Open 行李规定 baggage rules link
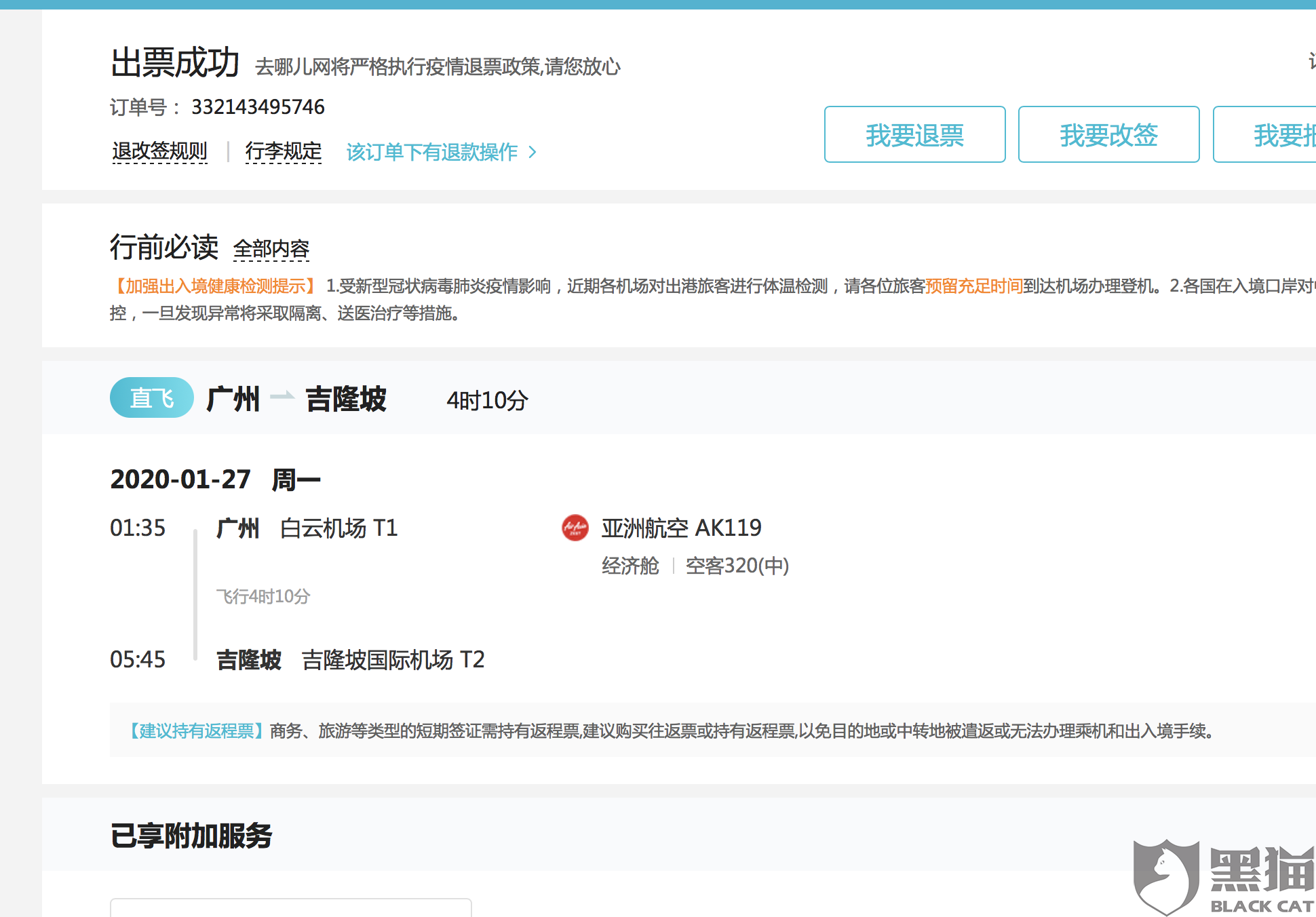The image size is (1316, 917). click(x=283, y=151)
